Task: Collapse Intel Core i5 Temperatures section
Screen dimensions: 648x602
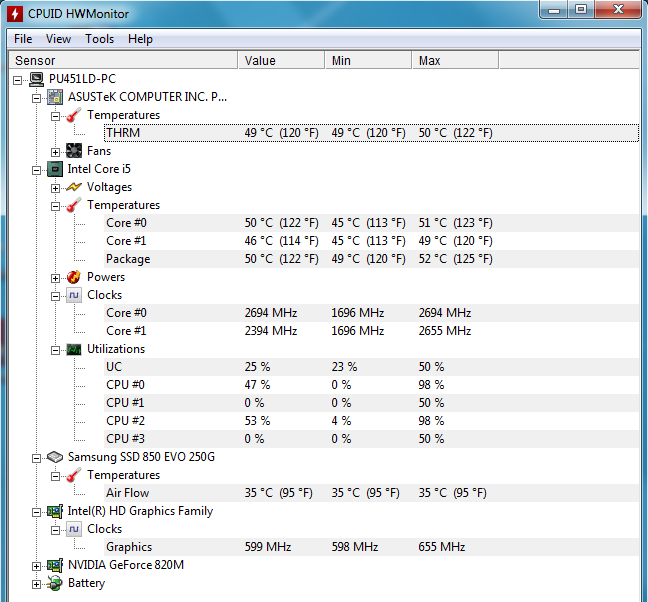Action: click(x=55, y=207)
